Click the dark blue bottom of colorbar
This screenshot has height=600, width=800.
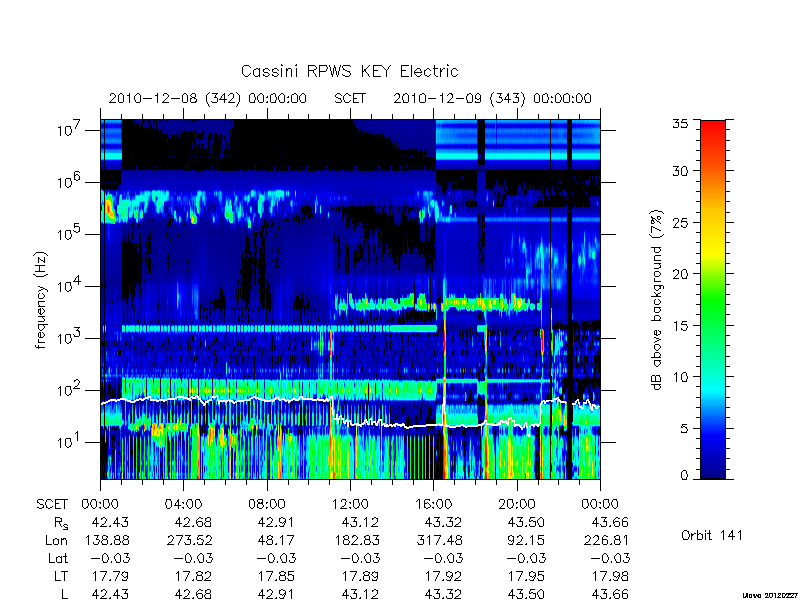pos(713,467)
